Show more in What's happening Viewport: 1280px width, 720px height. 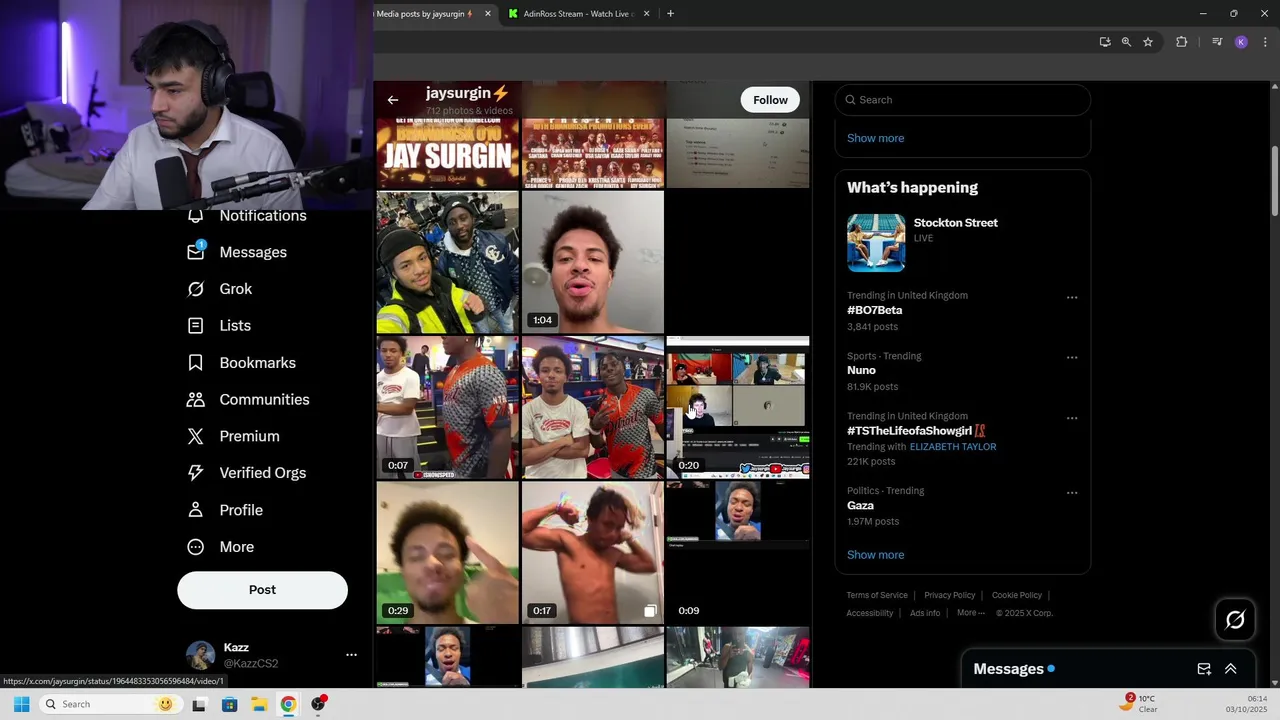(875, 555)
